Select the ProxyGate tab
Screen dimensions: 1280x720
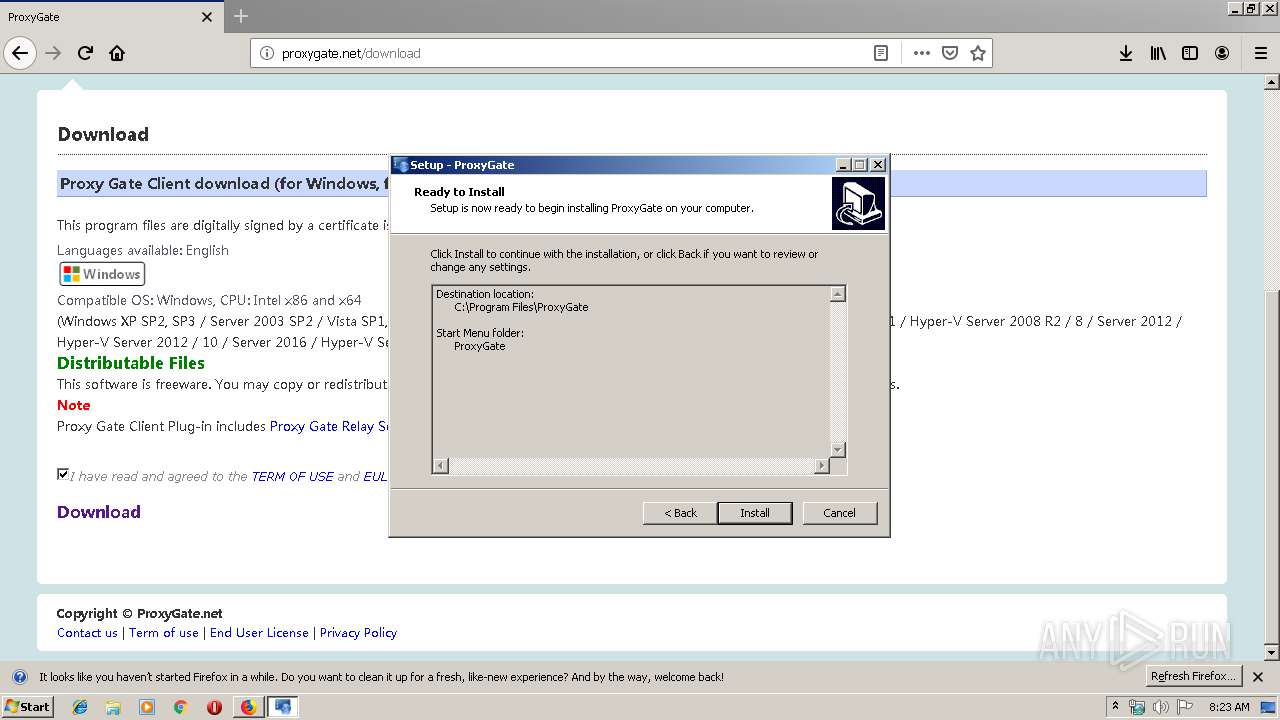[x=111, y=17]
